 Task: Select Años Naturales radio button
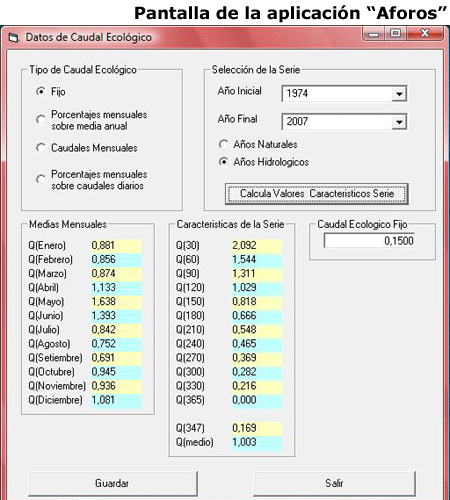click(223, 144)
